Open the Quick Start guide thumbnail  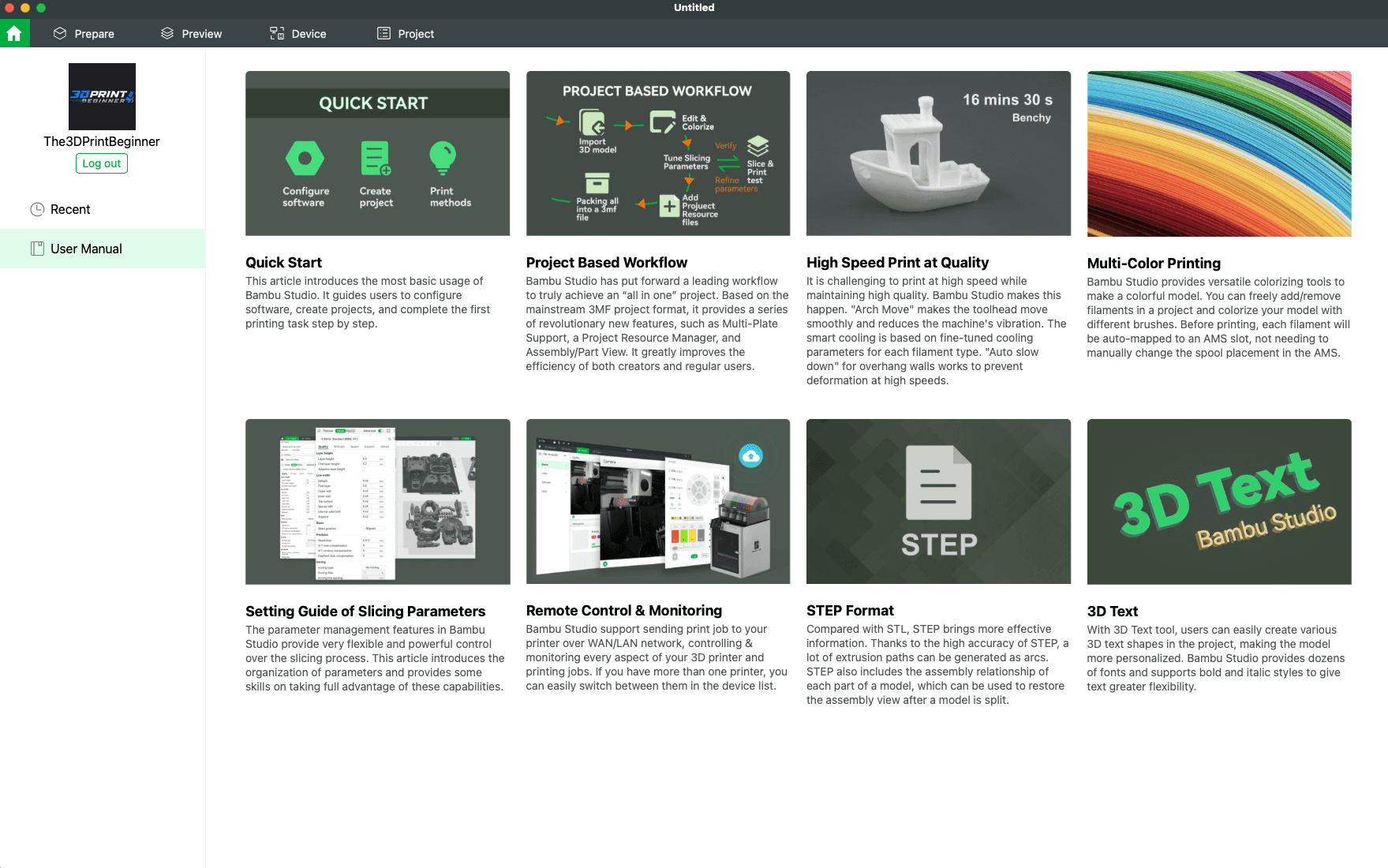[377, 153]
